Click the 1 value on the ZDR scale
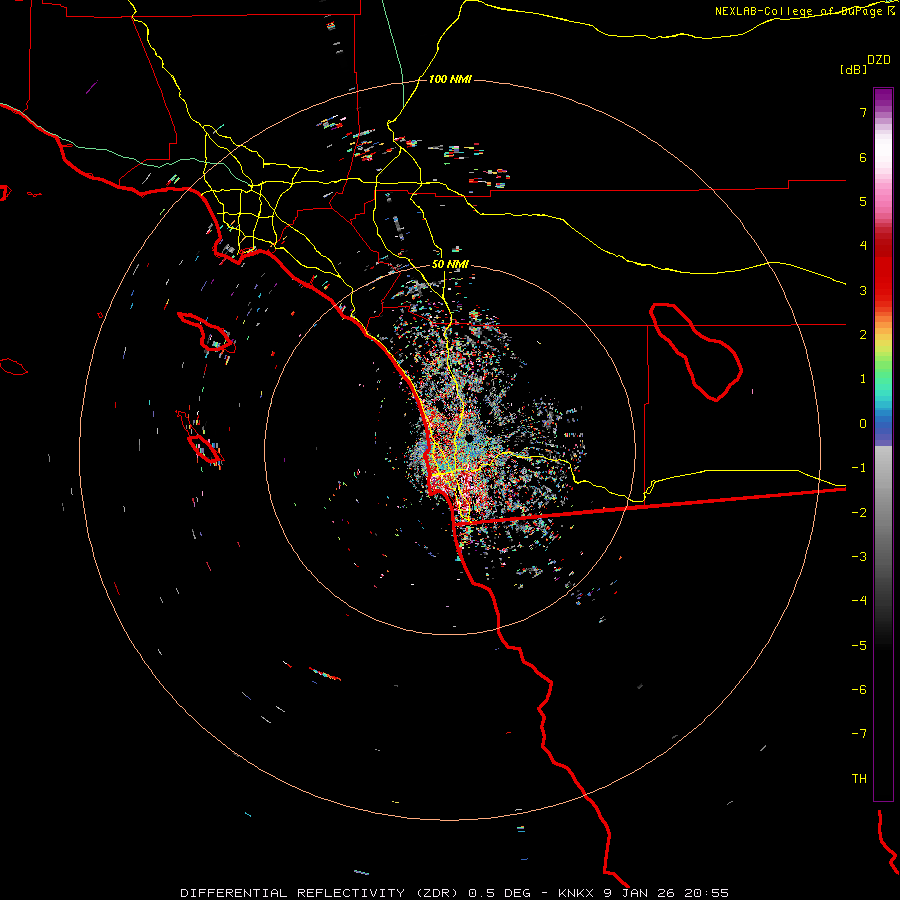Image resolution: width=900 pixels, height=900 pixels. (x=863, y=379)
